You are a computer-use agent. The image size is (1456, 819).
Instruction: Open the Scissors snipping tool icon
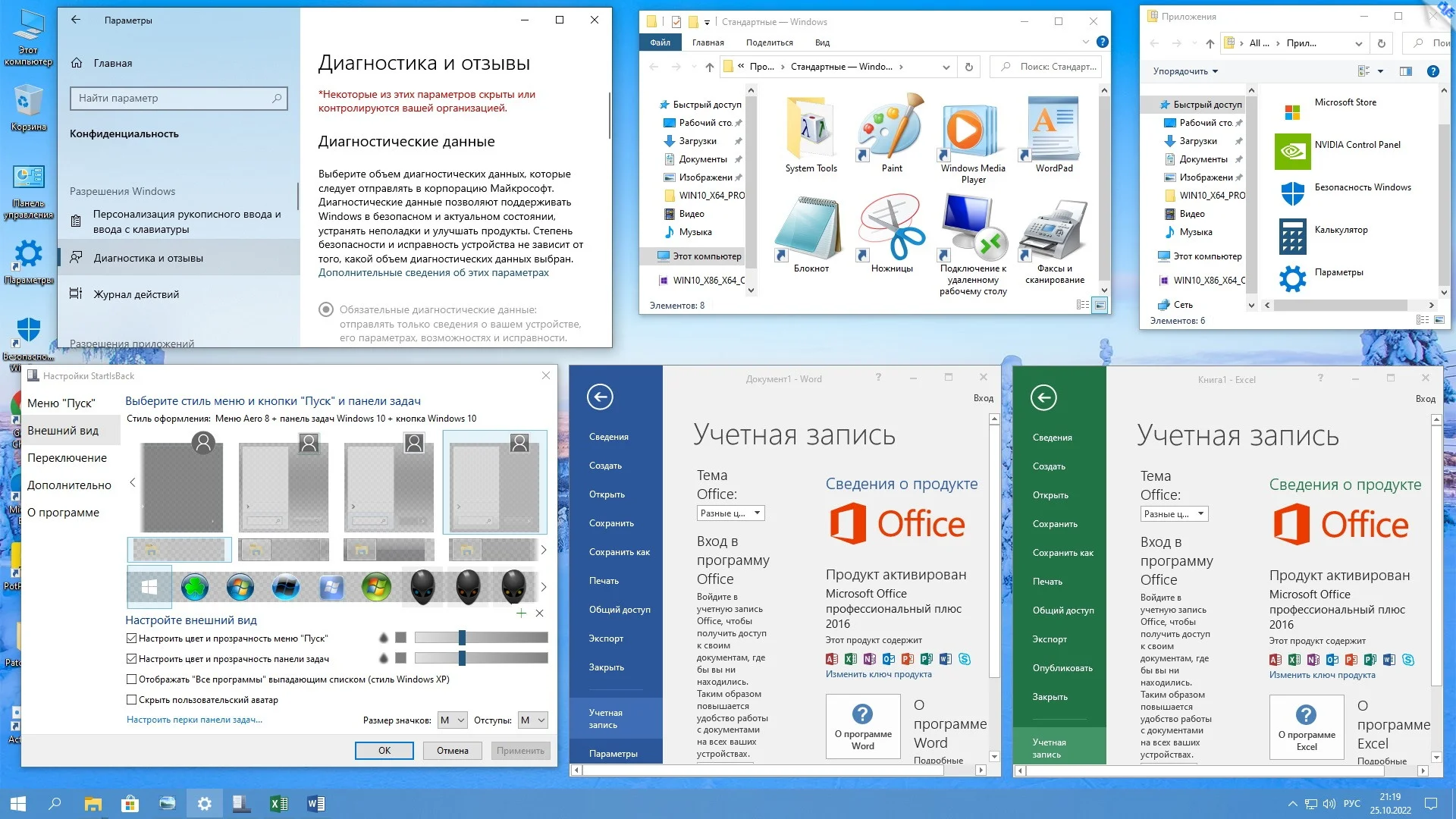[891, 228]
